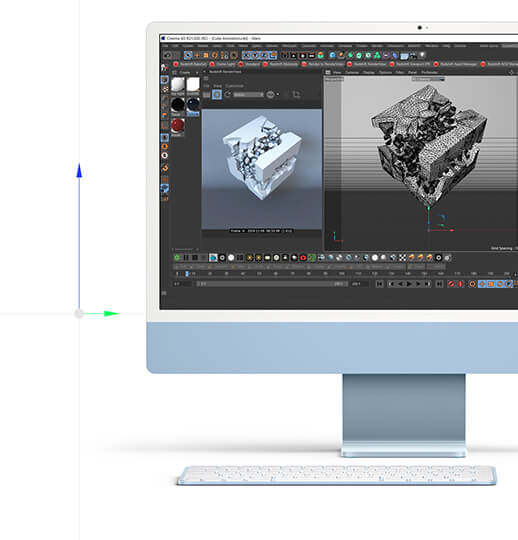The width and height of the screenshot is (518, 540).
Task: Open the small dropdown atop the viewport
Action: coord(428,79)
